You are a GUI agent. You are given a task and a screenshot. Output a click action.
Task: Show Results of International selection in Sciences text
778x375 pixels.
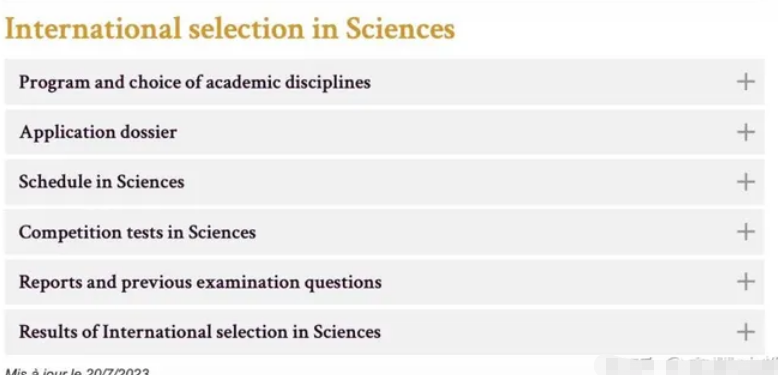click(199, 332)
